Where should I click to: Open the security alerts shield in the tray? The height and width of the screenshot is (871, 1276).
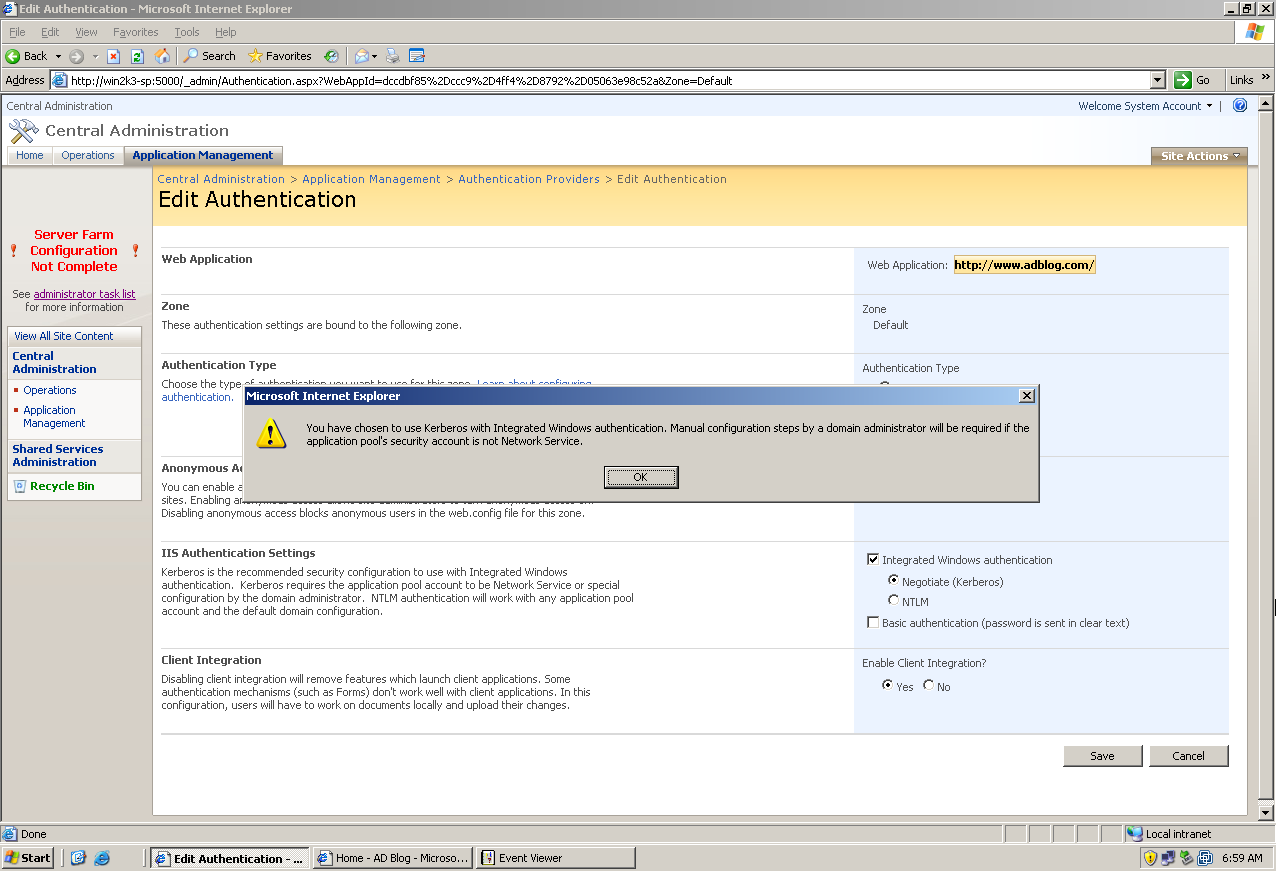(x=1151, y=858)
